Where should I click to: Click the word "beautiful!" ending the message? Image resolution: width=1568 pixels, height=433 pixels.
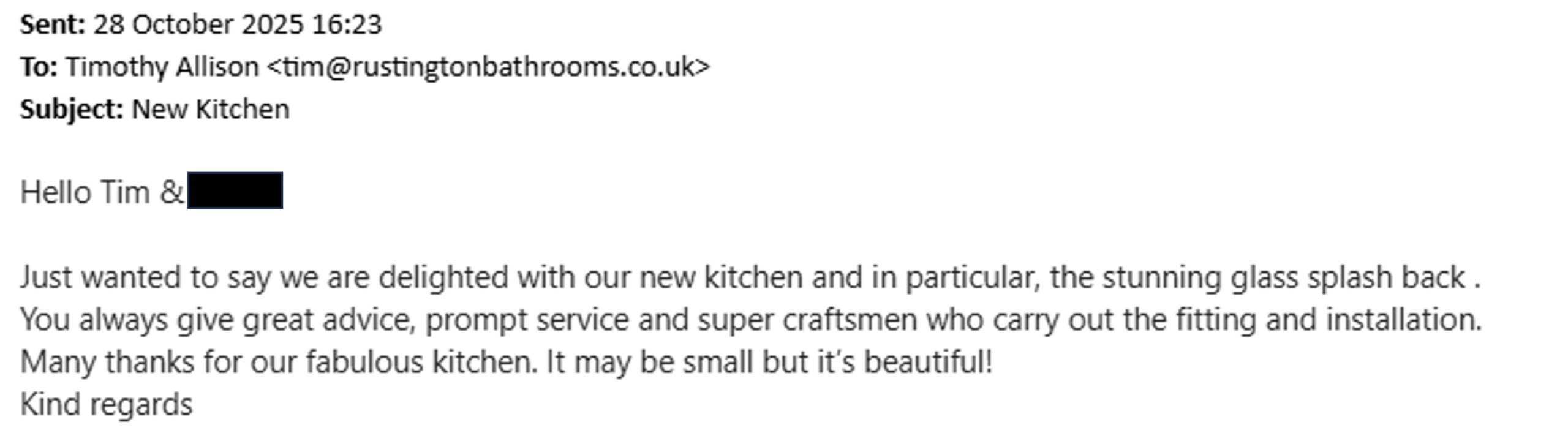coord(928,362)
